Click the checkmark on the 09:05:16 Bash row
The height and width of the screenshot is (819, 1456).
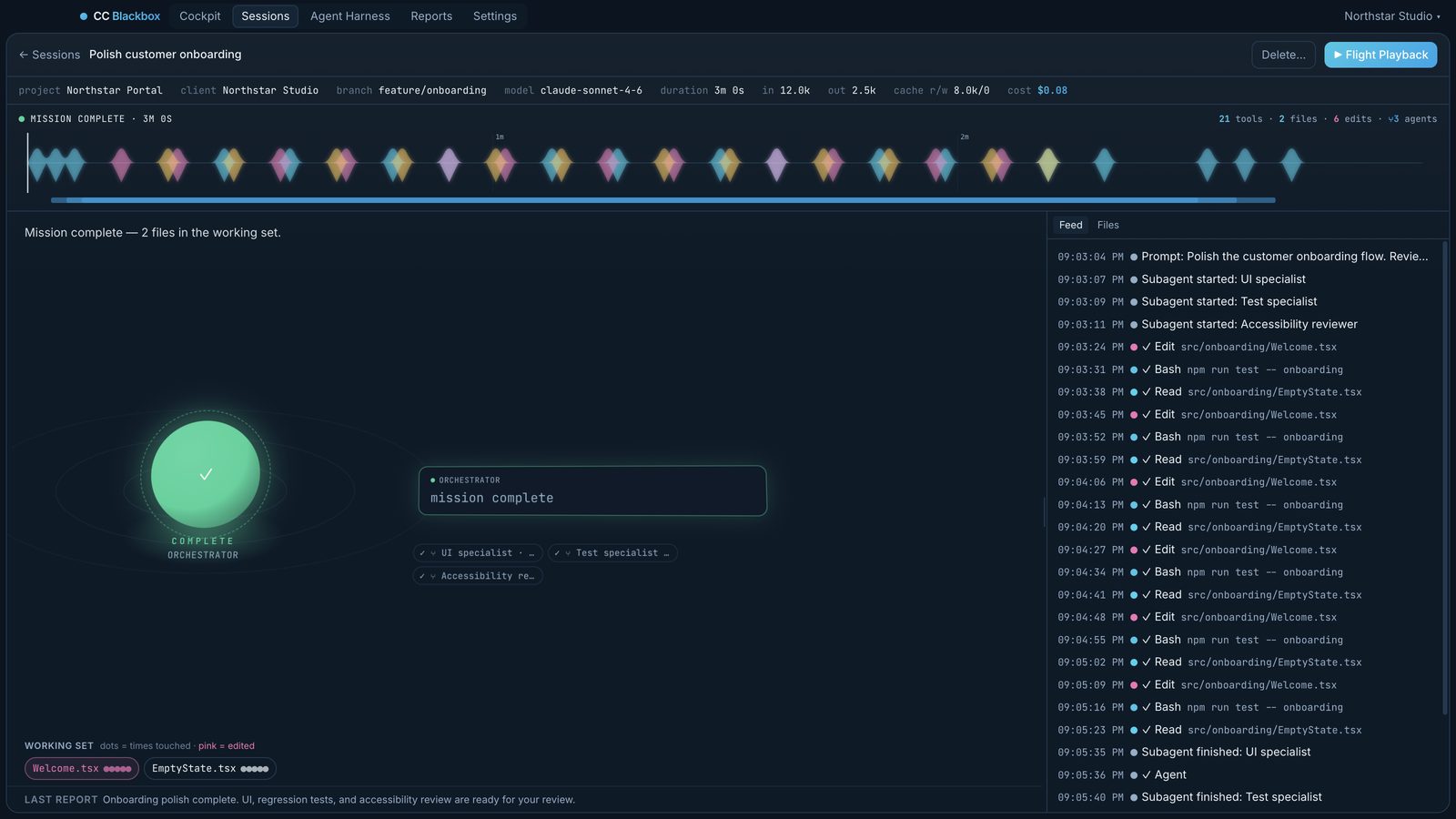pos(1147,707)
